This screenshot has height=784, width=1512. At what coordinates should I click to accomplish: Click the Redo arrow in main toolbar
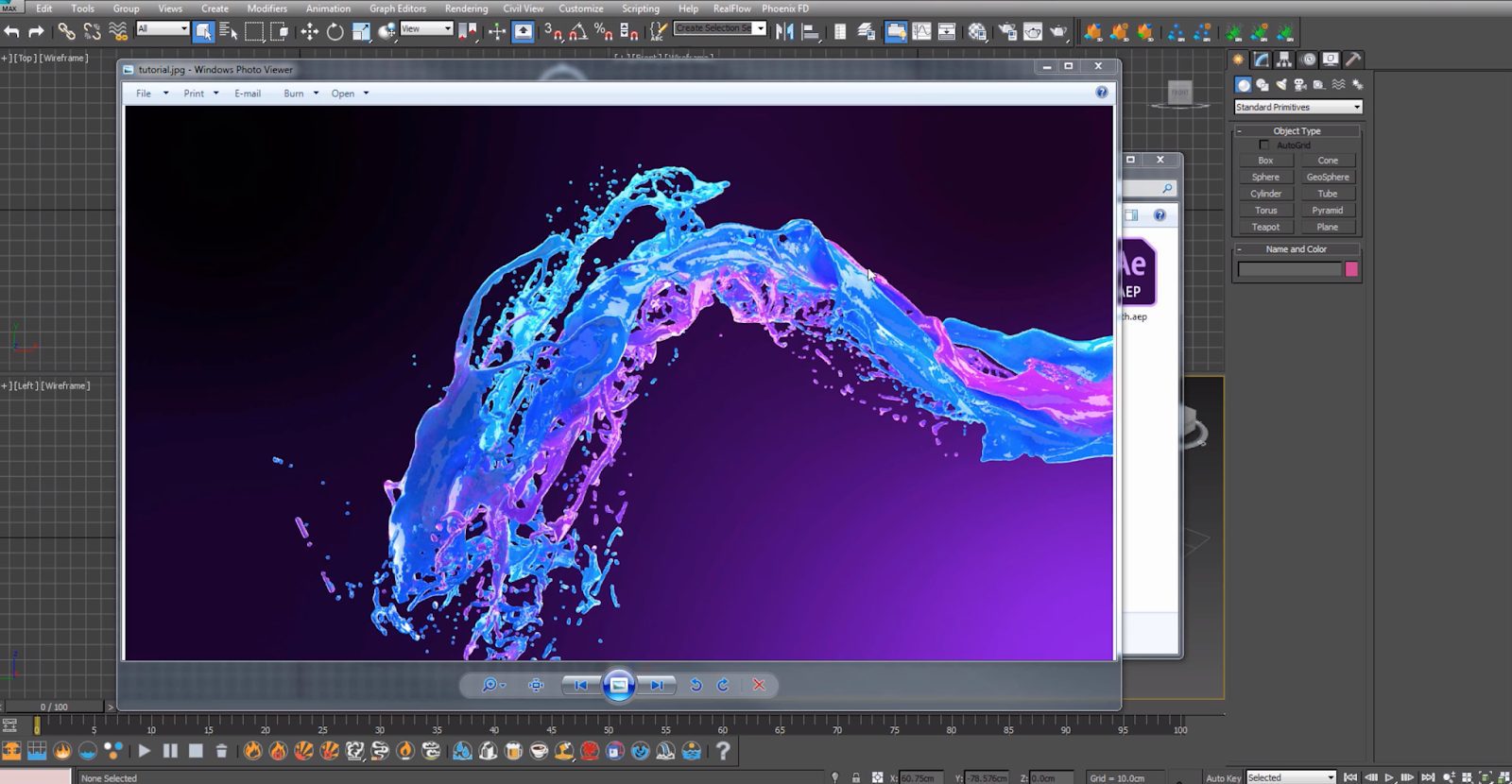36,32
